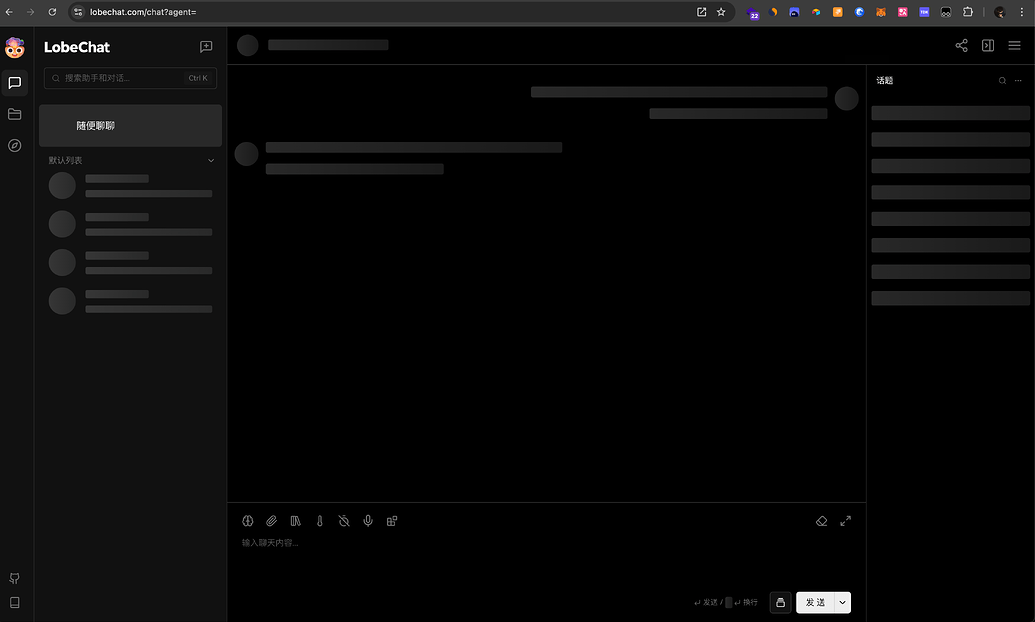Open the send options dropdown arrow

[x=842, y=602]
